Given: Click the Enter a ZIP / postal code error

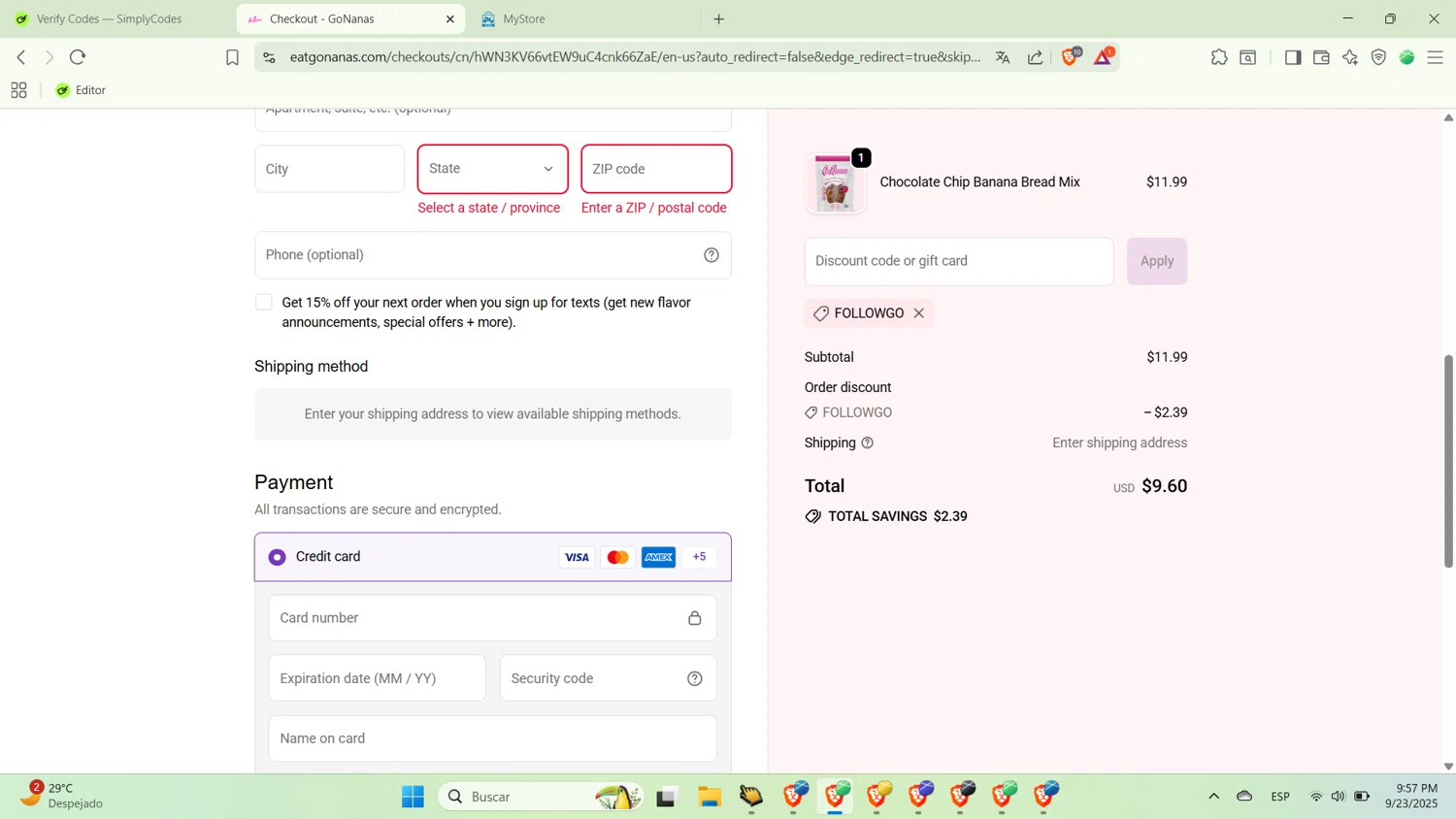Looking at the screenshot, I should tap(654, 208).
